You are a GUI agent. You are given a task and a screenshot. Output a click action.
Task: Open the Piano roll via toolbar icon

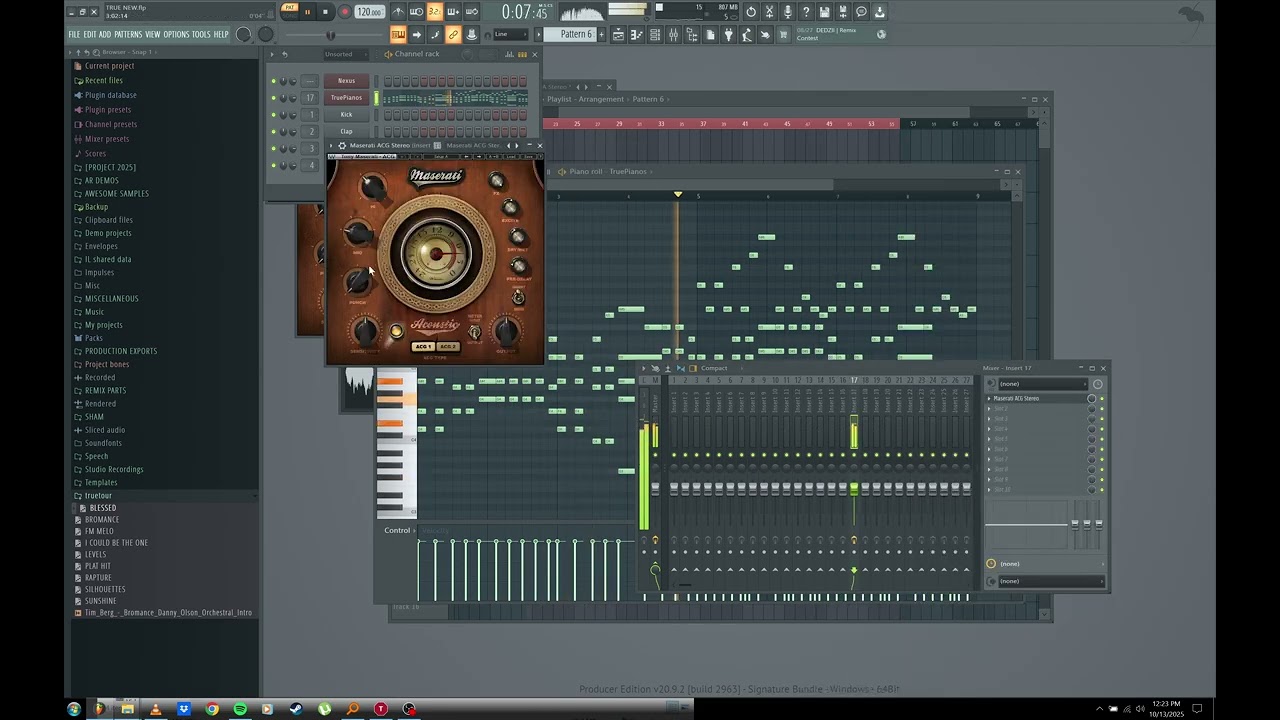636,35
